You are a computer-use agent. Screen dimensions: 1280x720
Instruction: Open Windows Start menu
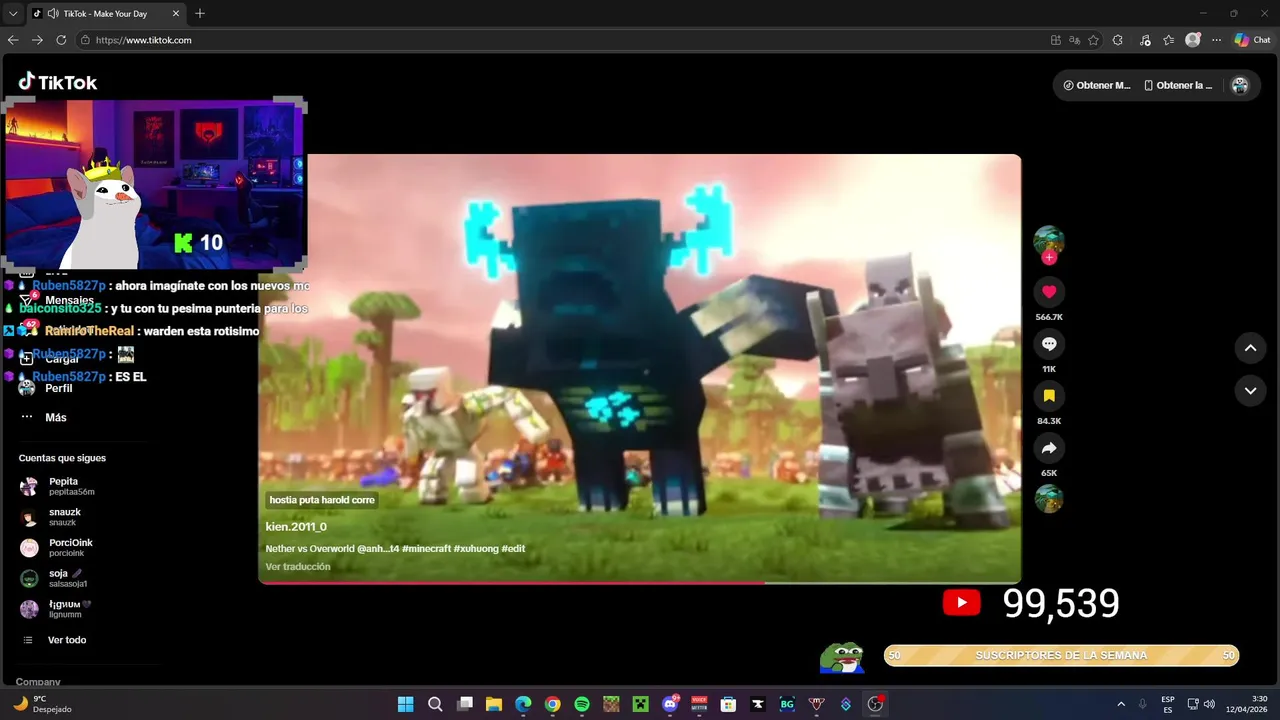405,704
